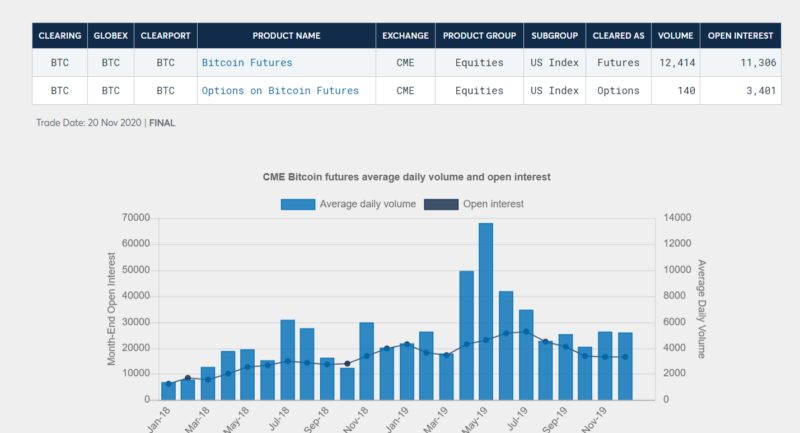Click the Options cell under Cleared As

[x=618, y=91]
